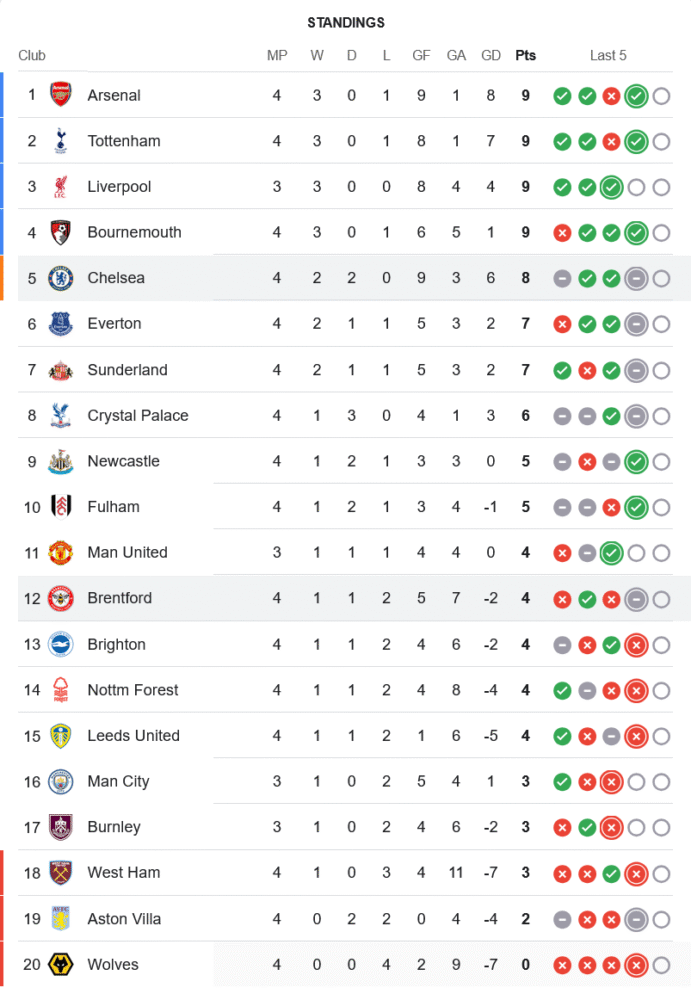The height and width of the screenshot is (1000, 691).
Task: Click Brighton's most recent loss indicator
Action: (636, 645)
